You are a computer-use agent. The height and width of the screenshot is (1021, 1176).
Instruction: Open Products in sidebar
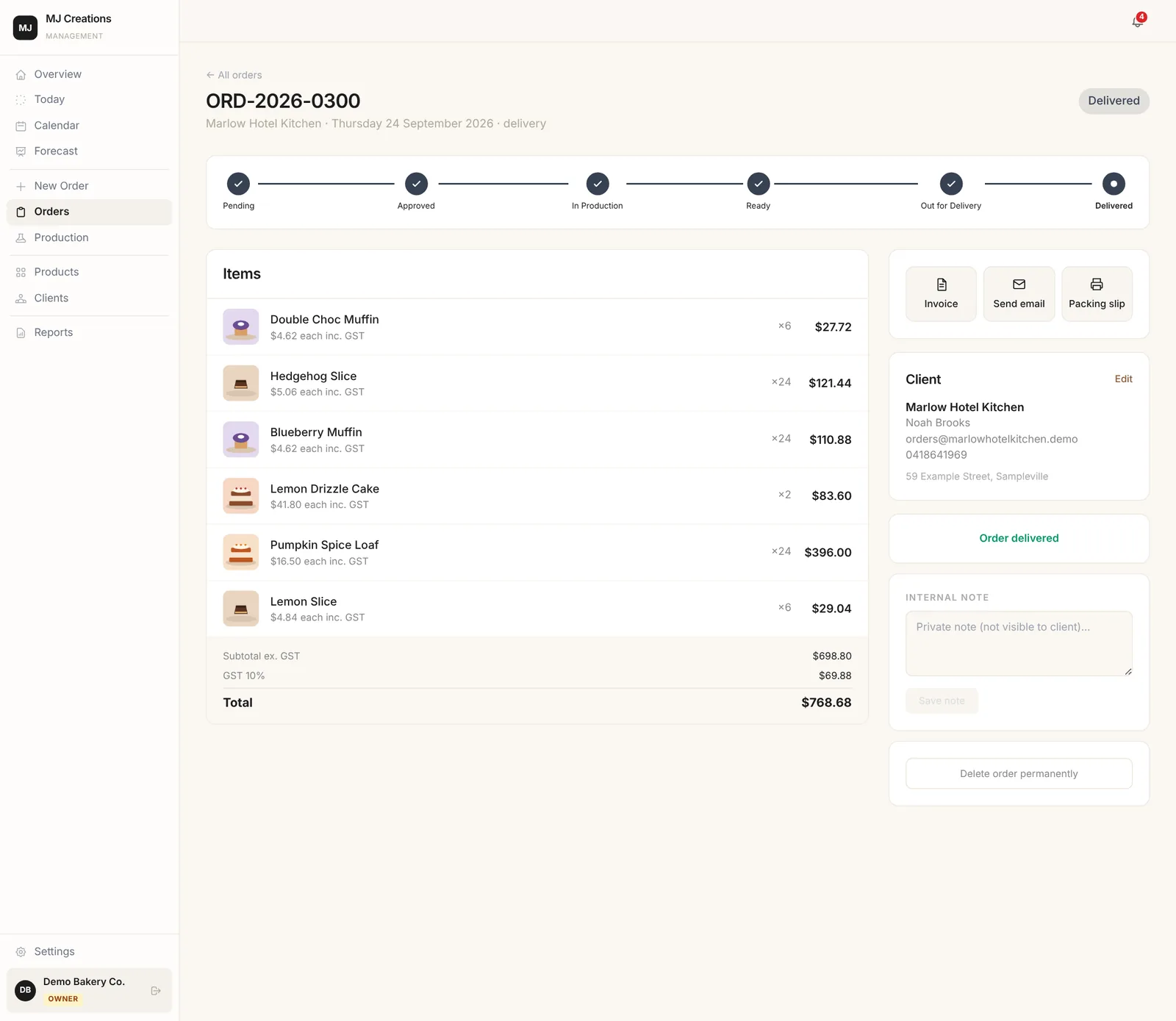point(89,272)
